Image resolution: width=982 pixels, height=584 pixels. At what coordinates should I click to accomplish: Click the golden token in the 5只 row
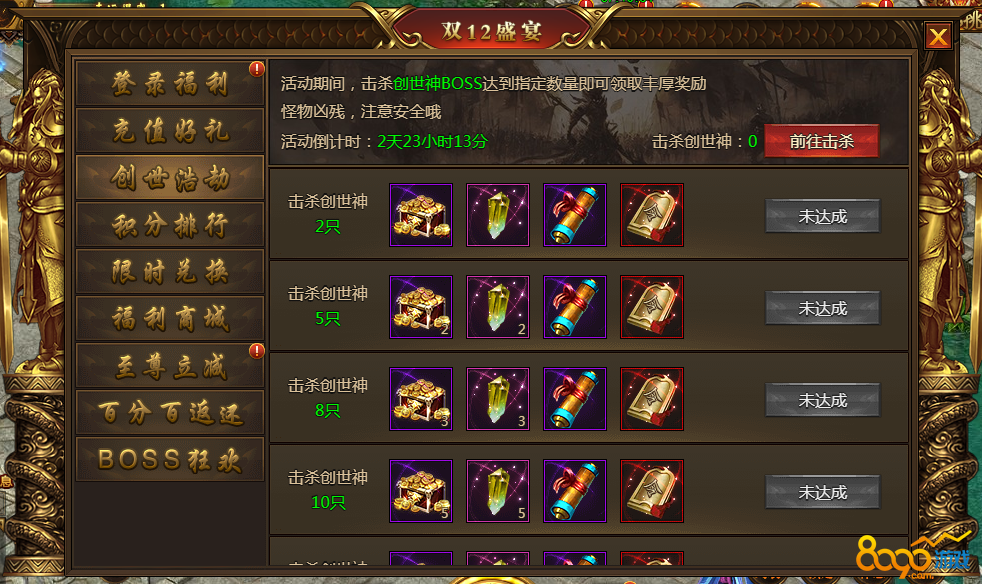pyautogui.click(x=652, y=307)
